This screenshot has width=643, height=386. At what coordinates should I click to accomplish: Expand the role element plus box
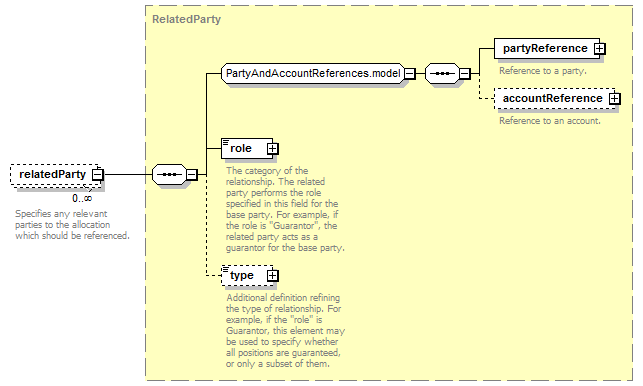pyautogui.click(x=272, y=148)
